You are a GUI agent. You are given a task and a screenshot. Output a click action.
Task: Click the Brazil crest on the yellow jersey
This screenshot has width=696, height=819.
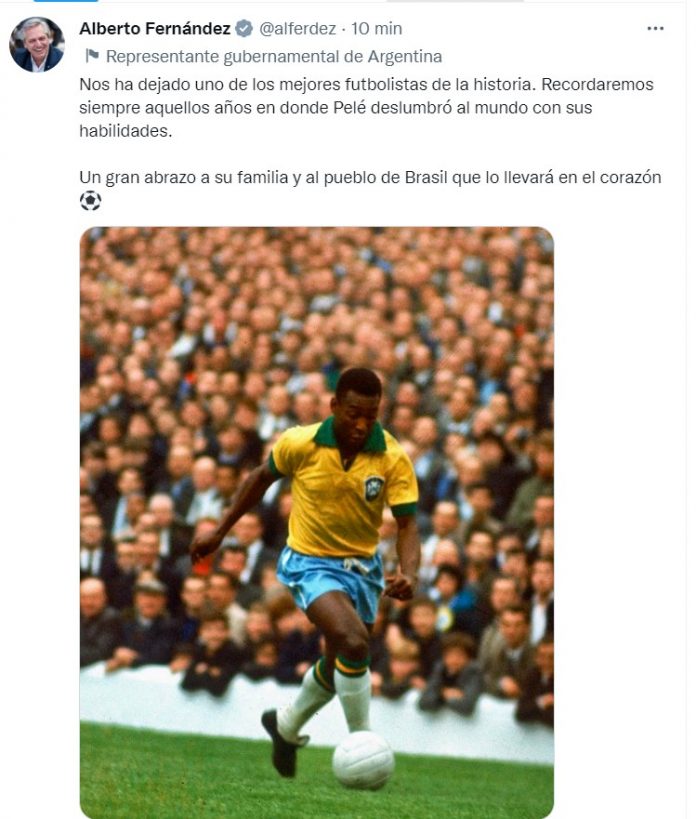(x=374, y=488)
